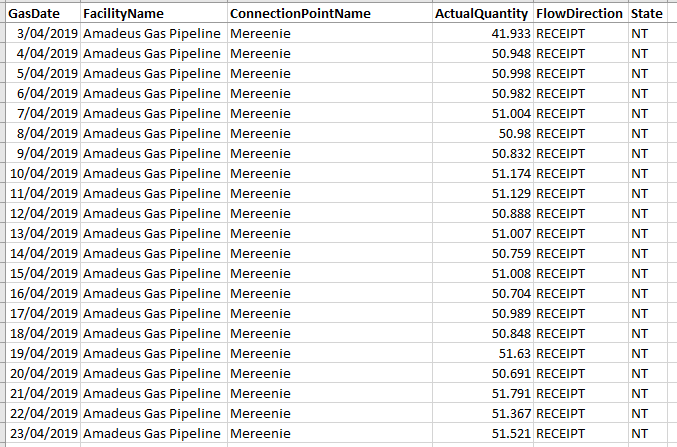Viewport: 677px width, 447px height.
Task: Select the ActualQuantity header cell
Action: pyautogui.click(x=483, y=13)
